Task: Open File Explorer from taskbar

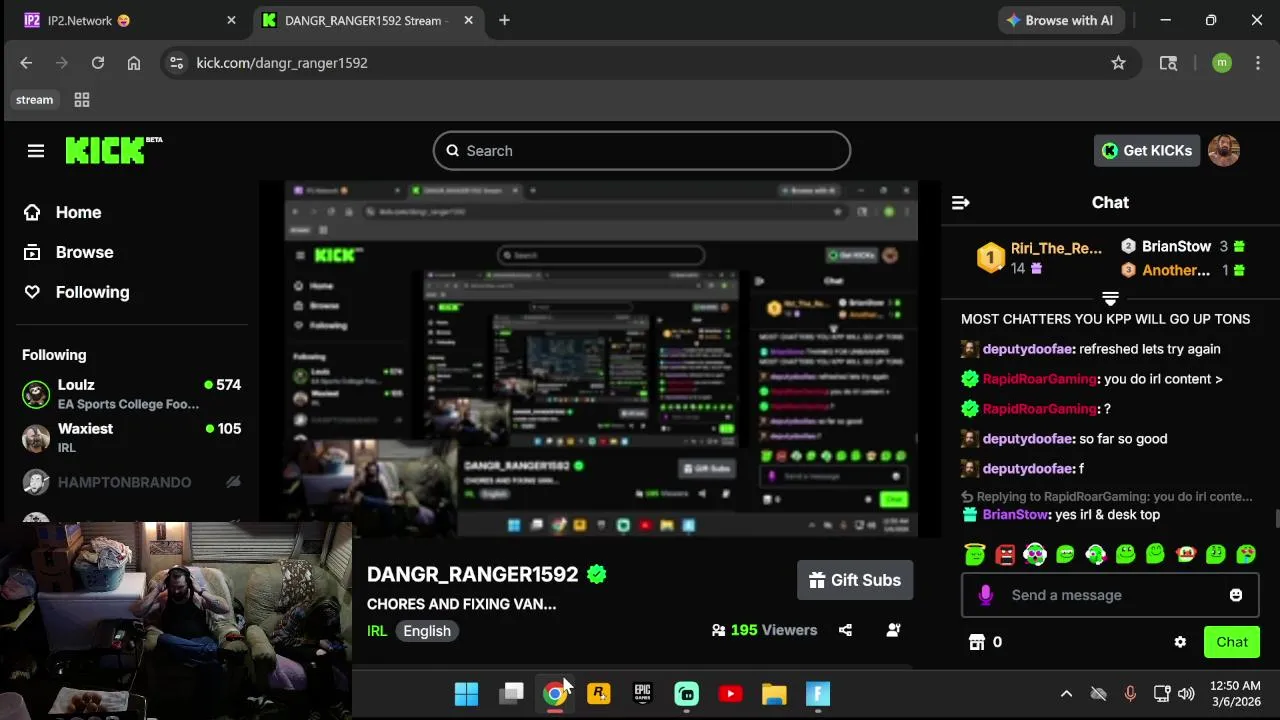Action: coord(774,694)
